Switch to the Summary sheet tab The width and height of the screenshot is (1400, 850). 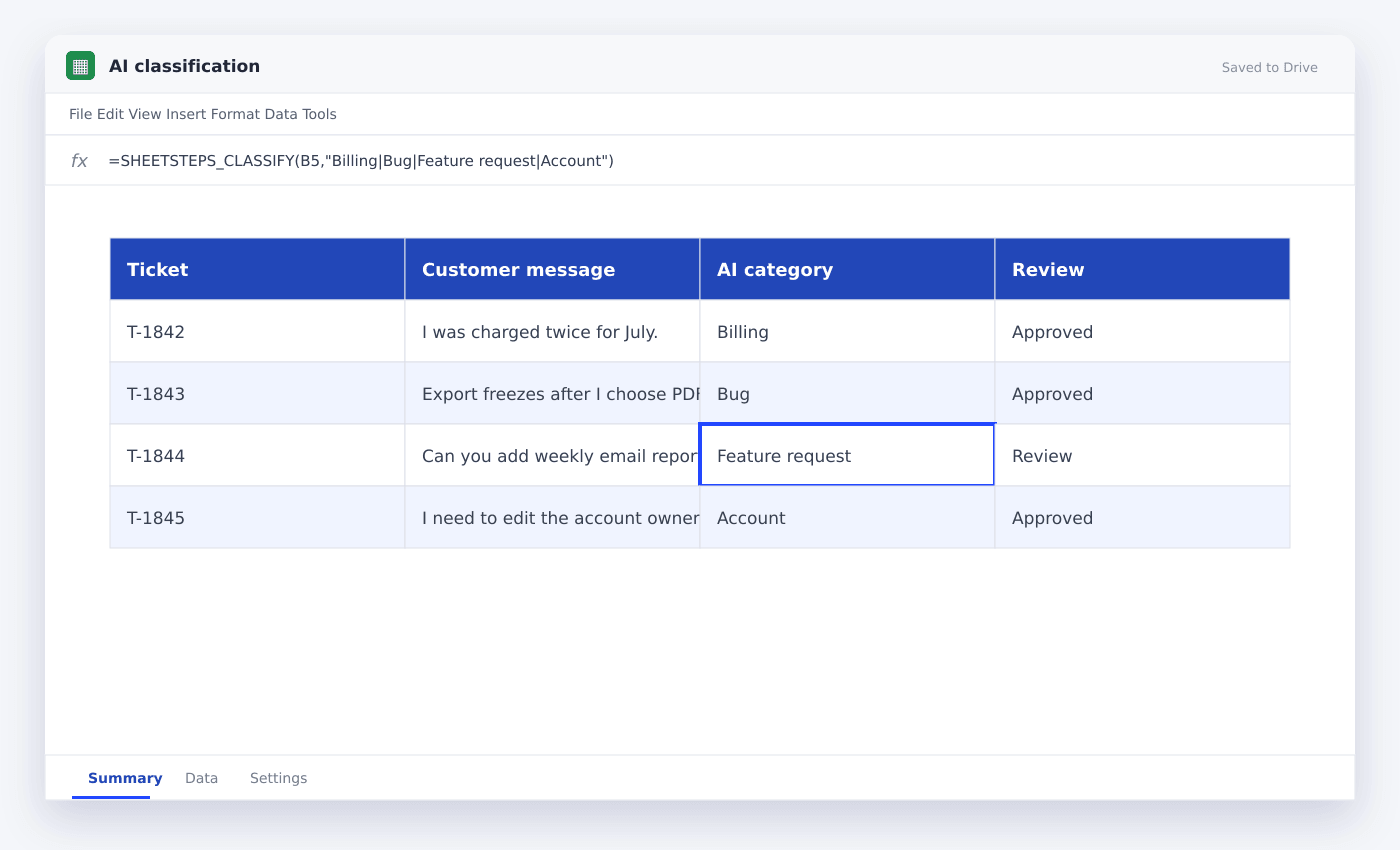pyautogui.click(x=125, y=778)
